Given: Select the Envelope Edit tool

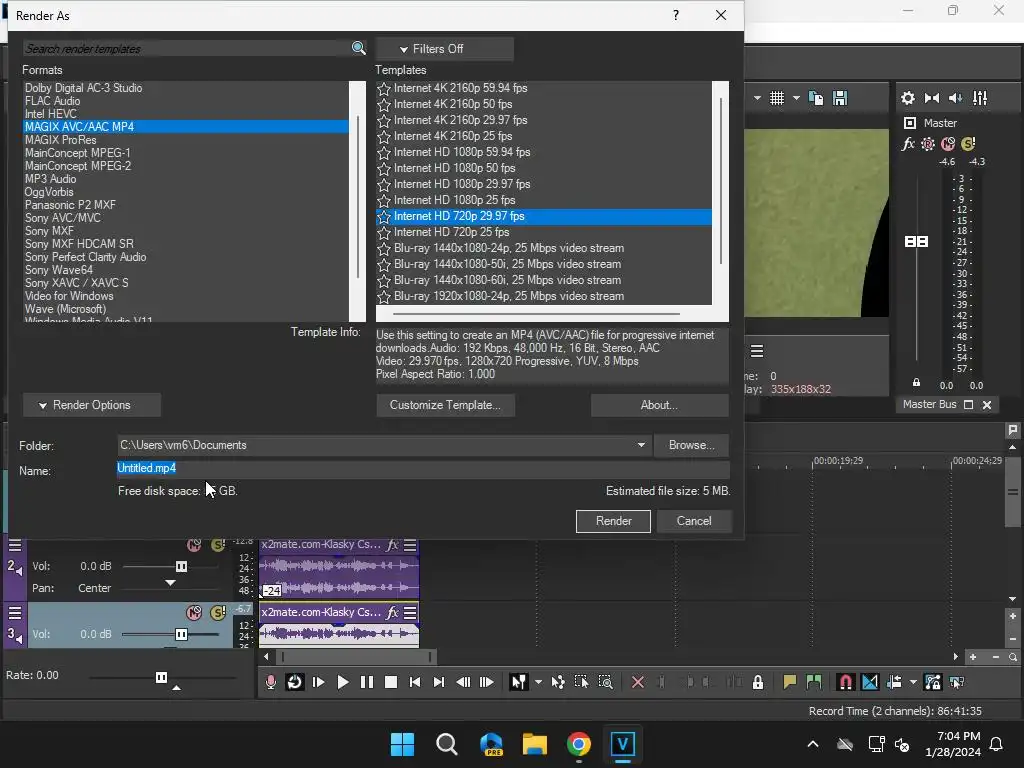Looking at the screenshot, I should click(558, 682).
